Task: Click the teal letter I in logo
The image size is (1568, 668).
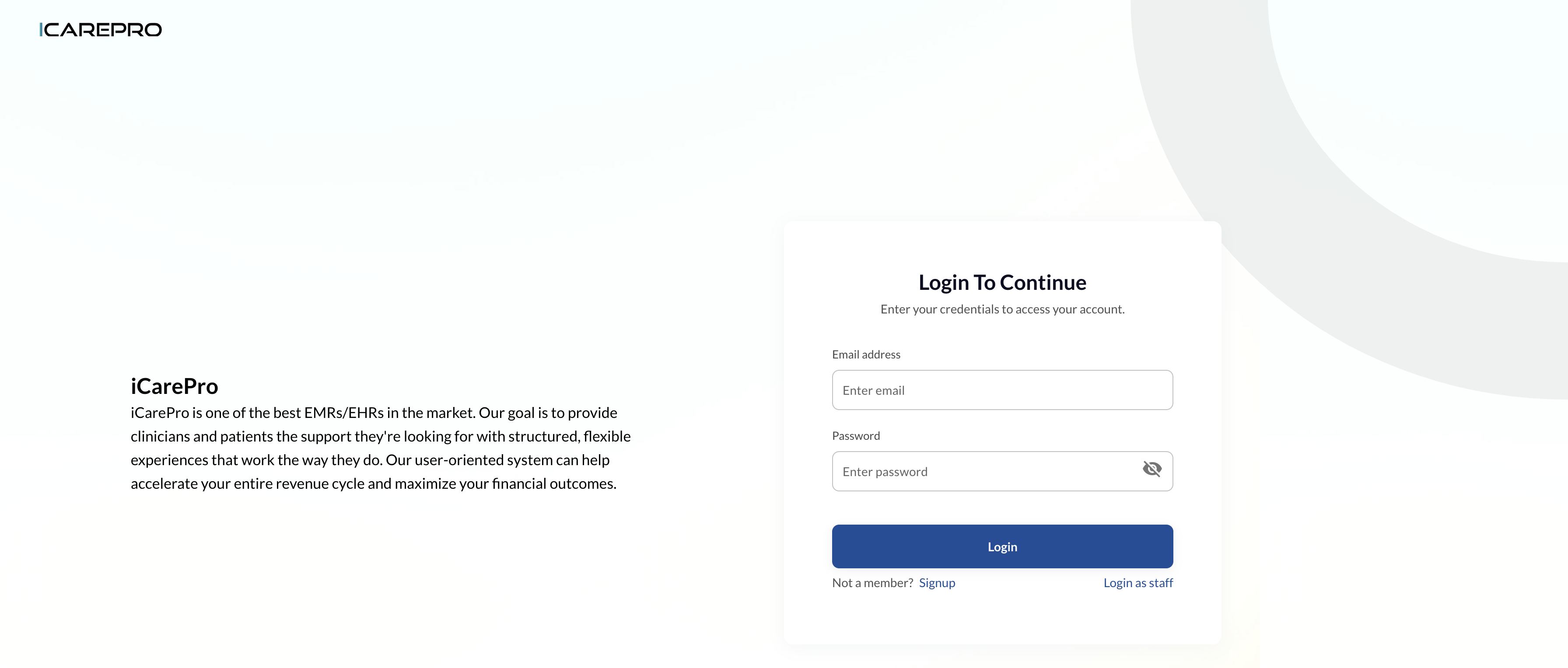Action: pos(41,30)
